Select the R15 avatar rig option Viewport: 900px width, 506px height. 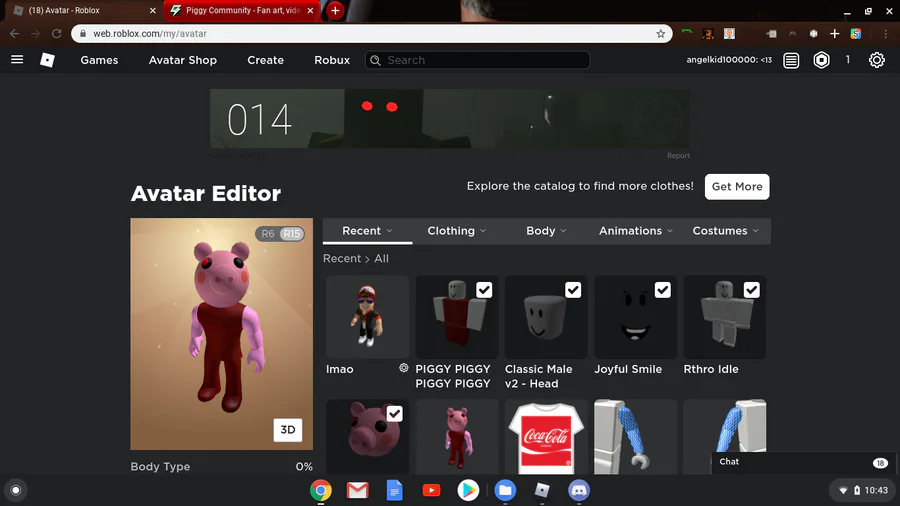(292, 233)
